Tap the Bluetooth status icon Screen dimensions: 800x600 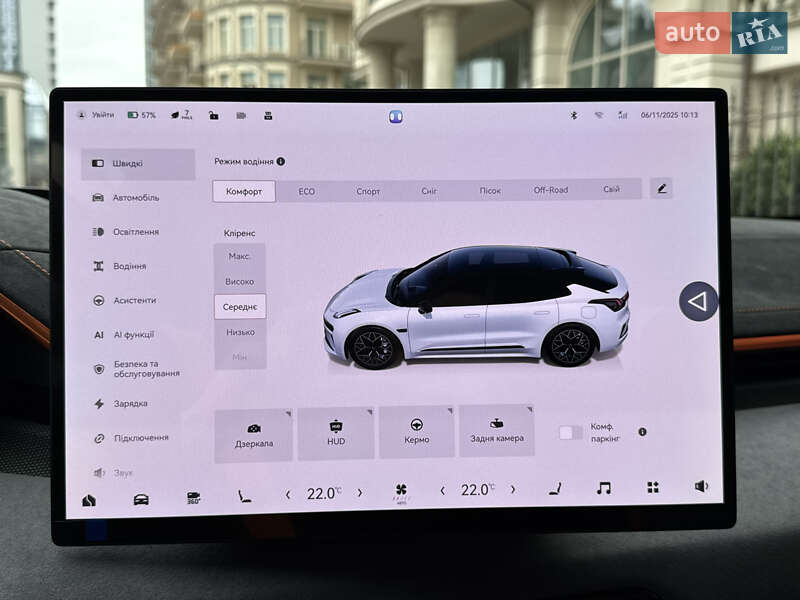574,115
